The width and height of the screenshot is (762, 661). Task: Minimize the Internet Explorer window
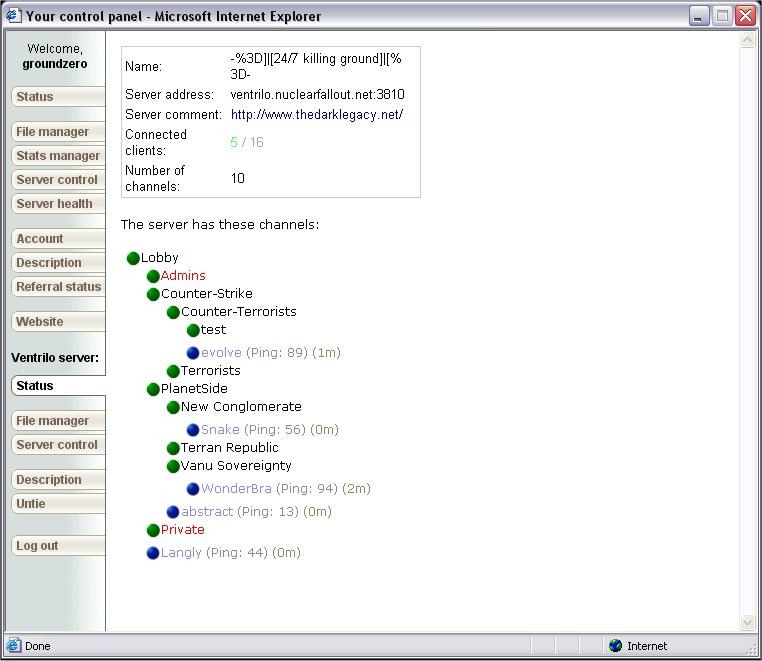699,16
